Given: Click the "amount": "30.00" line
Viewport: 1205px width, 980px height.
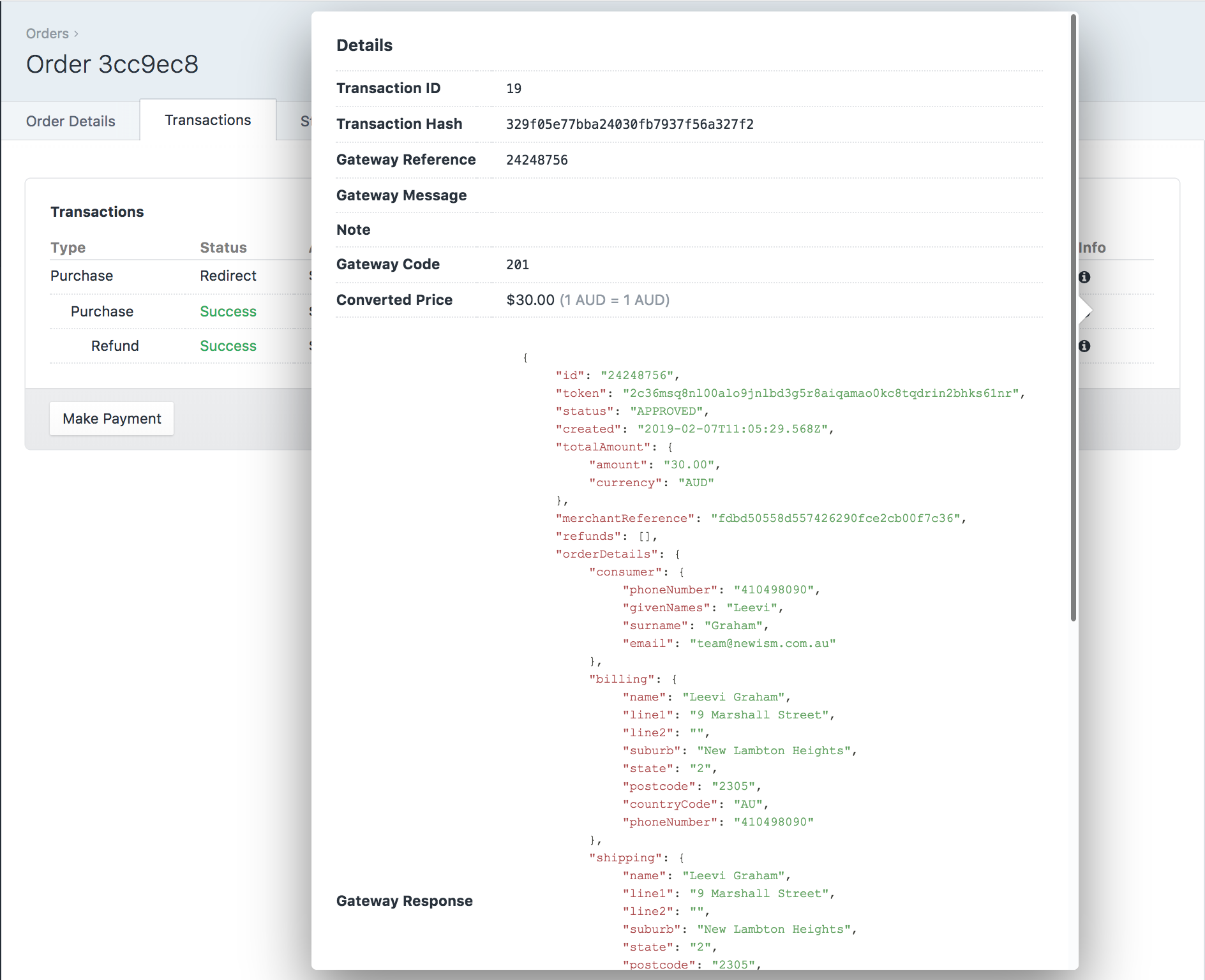Looking at the screenshot, I should point(655,464).
